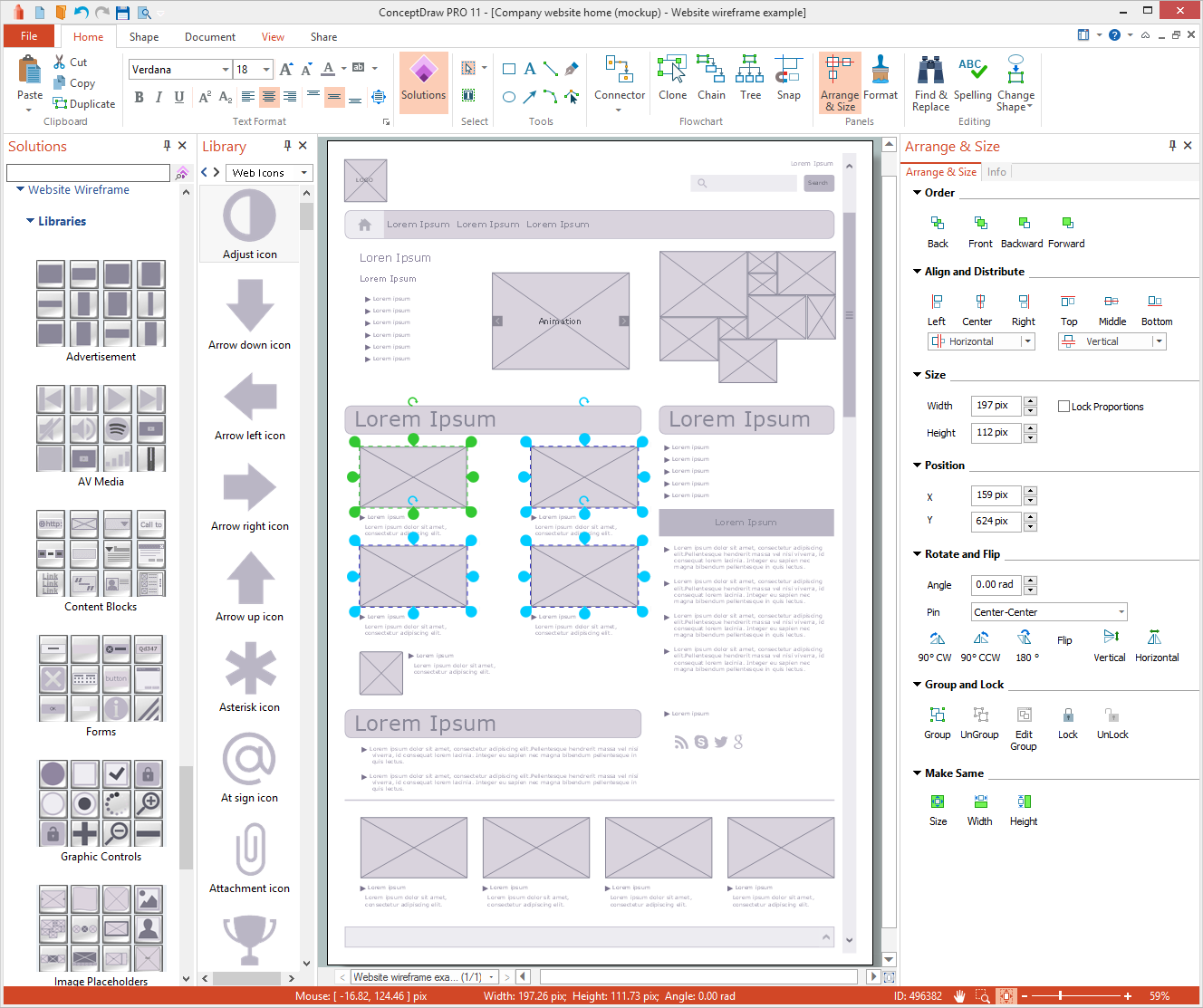Viewport: 1203px width, 1008px height.
Task: Click UnGroup button
Action: (x=980, y=723)
